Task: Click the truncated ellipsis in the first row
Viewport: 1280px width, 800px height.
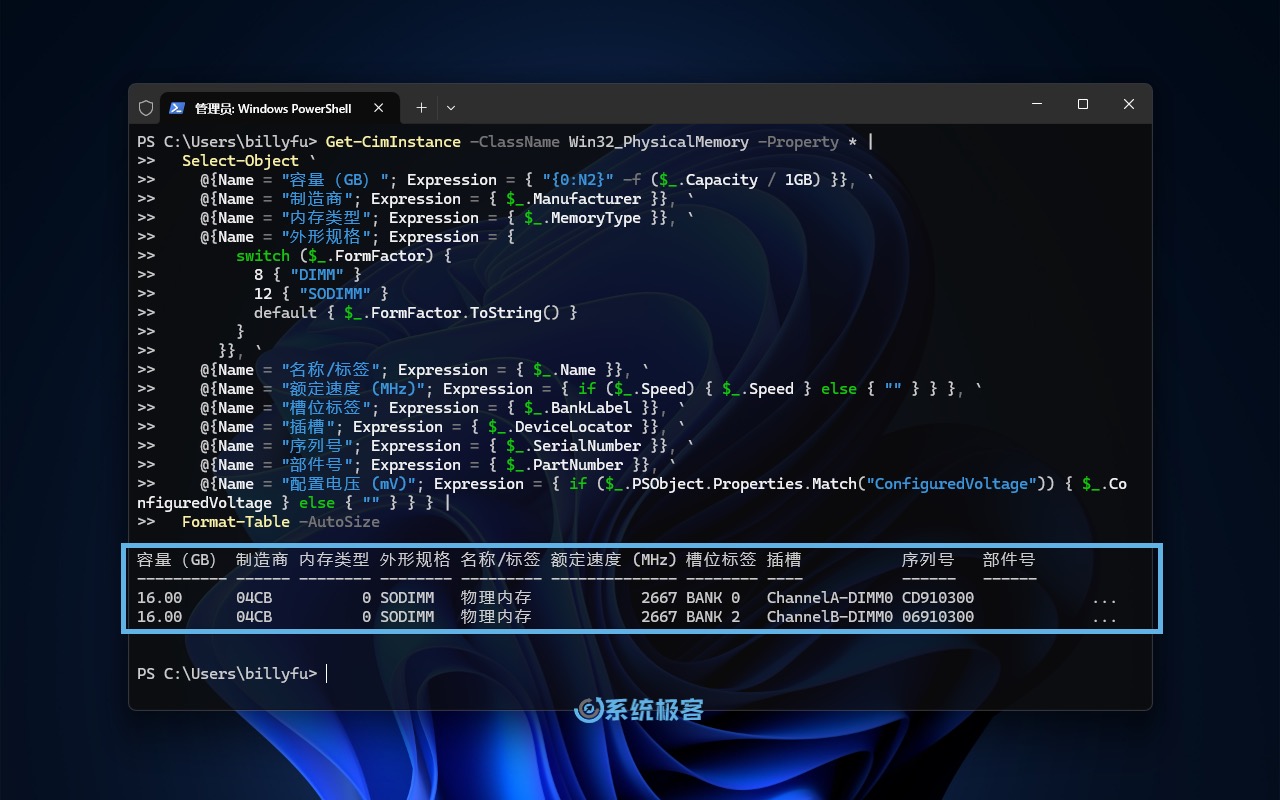Action: pos(1104,598)
